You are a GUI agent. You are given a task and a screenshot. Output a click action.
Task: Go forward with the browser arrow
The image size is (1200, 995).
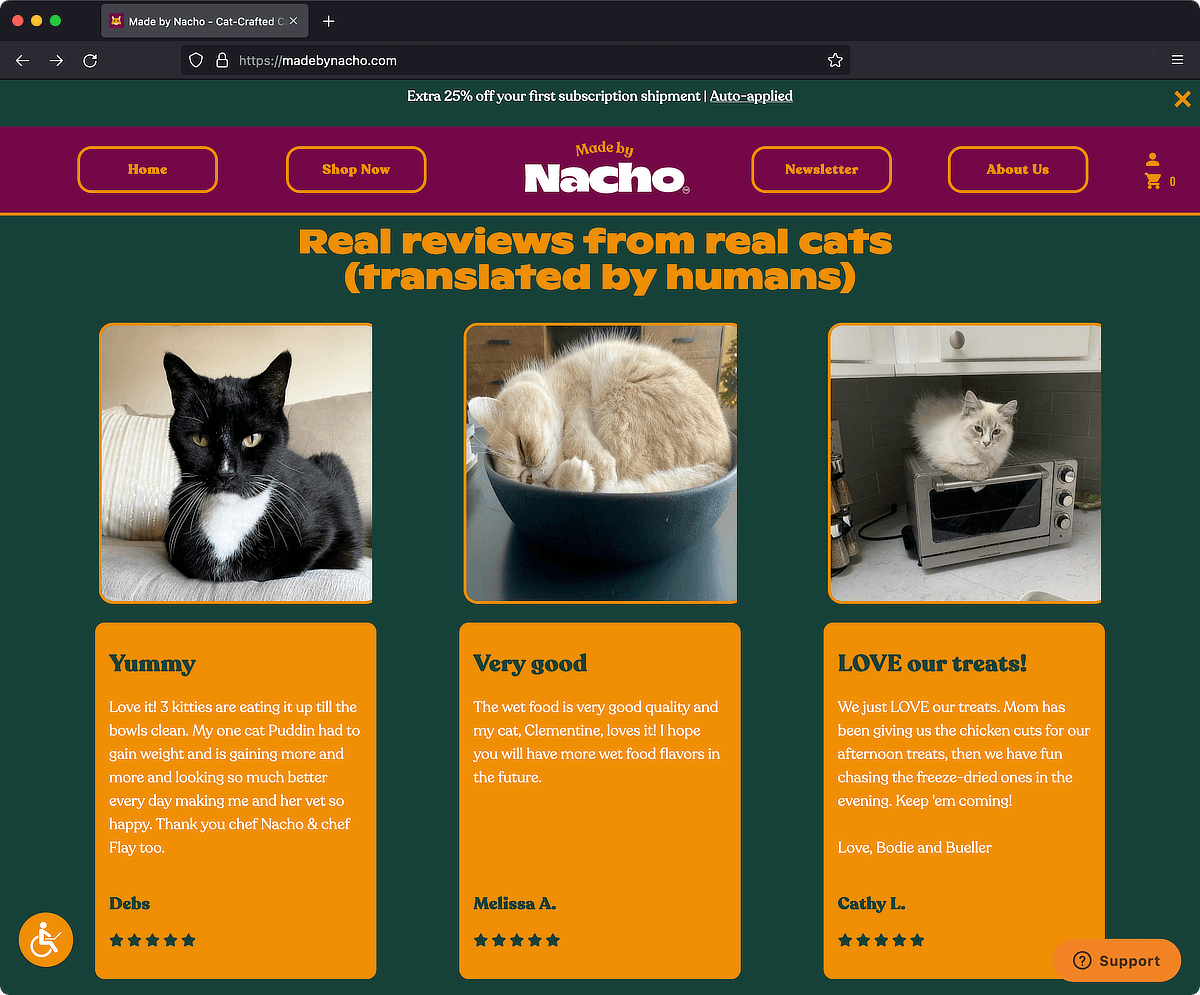coord(56,61)
